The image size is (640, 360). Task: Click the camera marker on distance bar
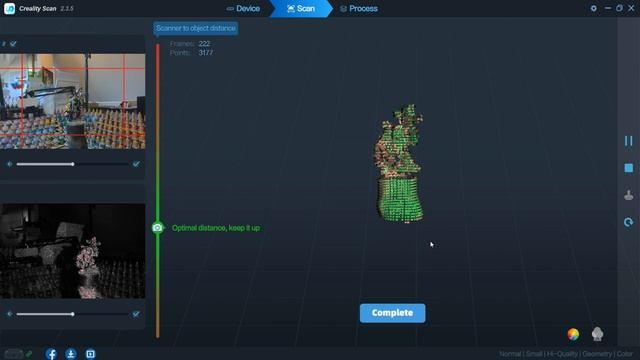click(x=158, y=228)
